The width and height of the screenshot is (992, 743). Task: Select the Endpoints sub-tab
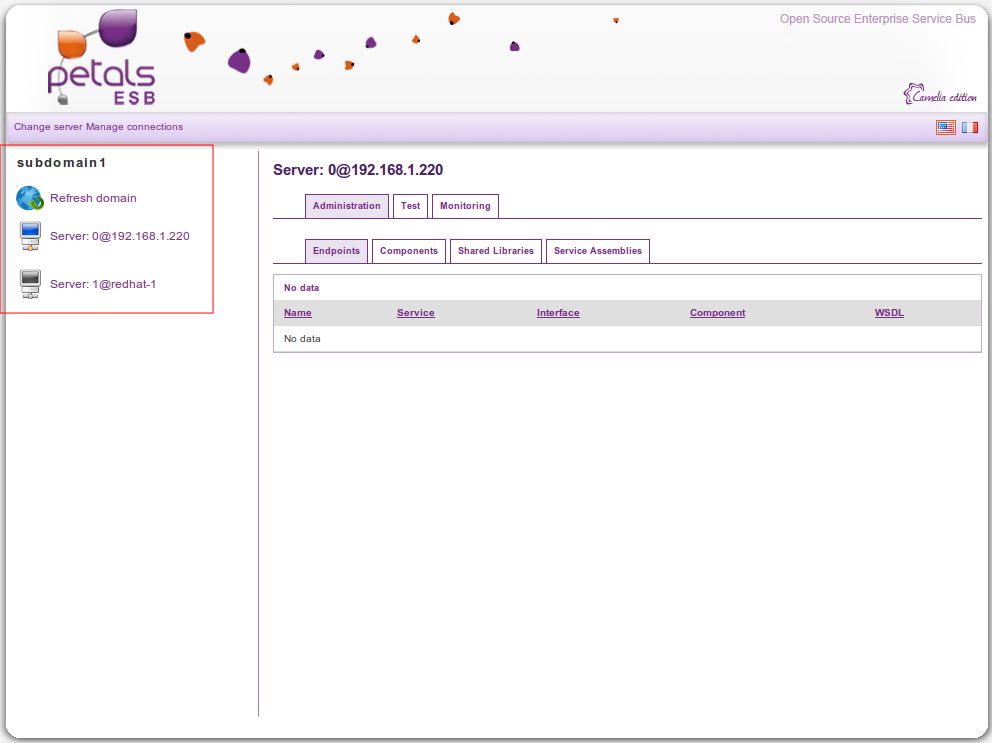[x=336, y=251]
